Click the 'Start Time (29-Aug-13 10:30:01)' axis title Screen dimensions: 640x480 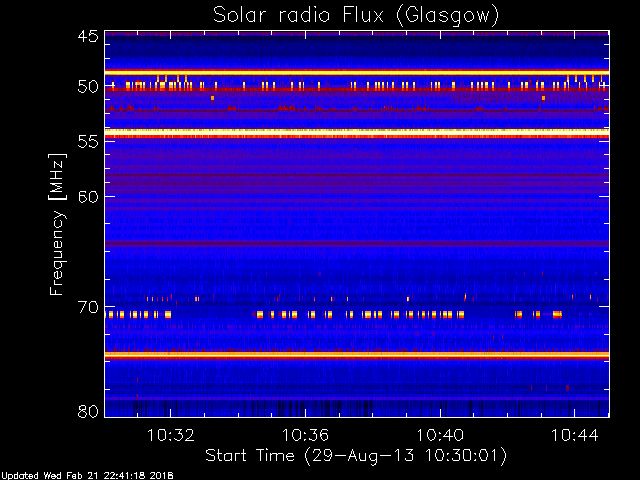[x=356, y=456]
